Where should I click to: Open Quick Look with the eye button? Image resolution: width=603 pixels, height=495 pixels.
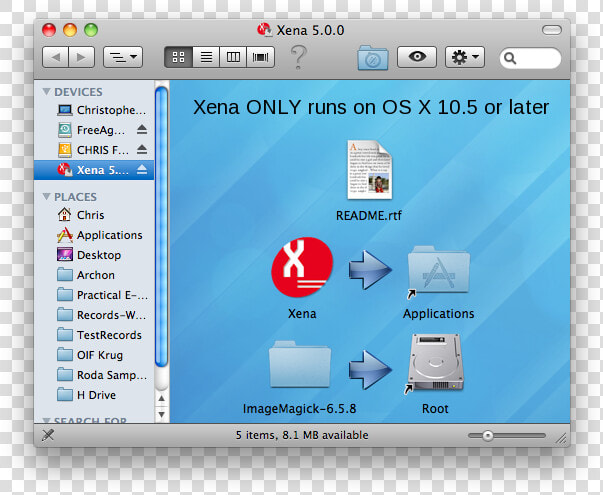coord(417,57)
